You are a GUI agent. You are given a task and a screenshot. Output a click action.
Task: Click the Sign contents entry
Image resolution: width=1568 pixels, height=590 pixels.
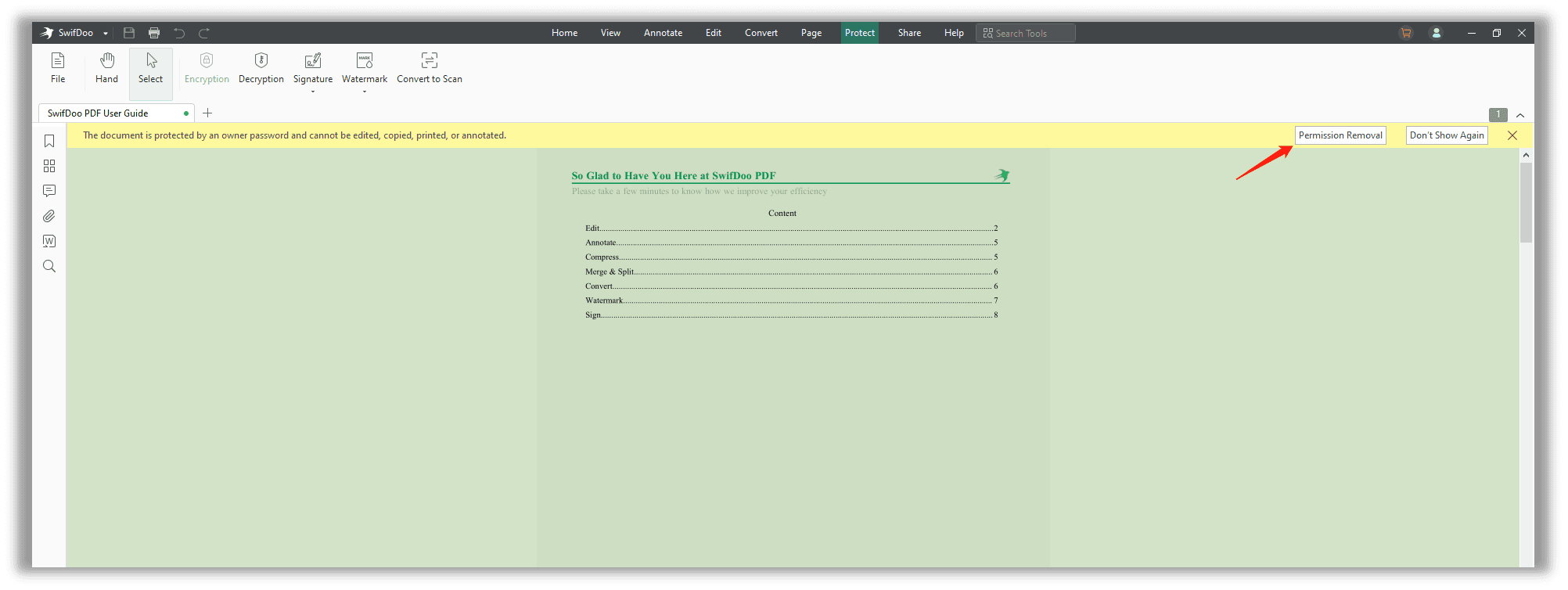[792, 315]
